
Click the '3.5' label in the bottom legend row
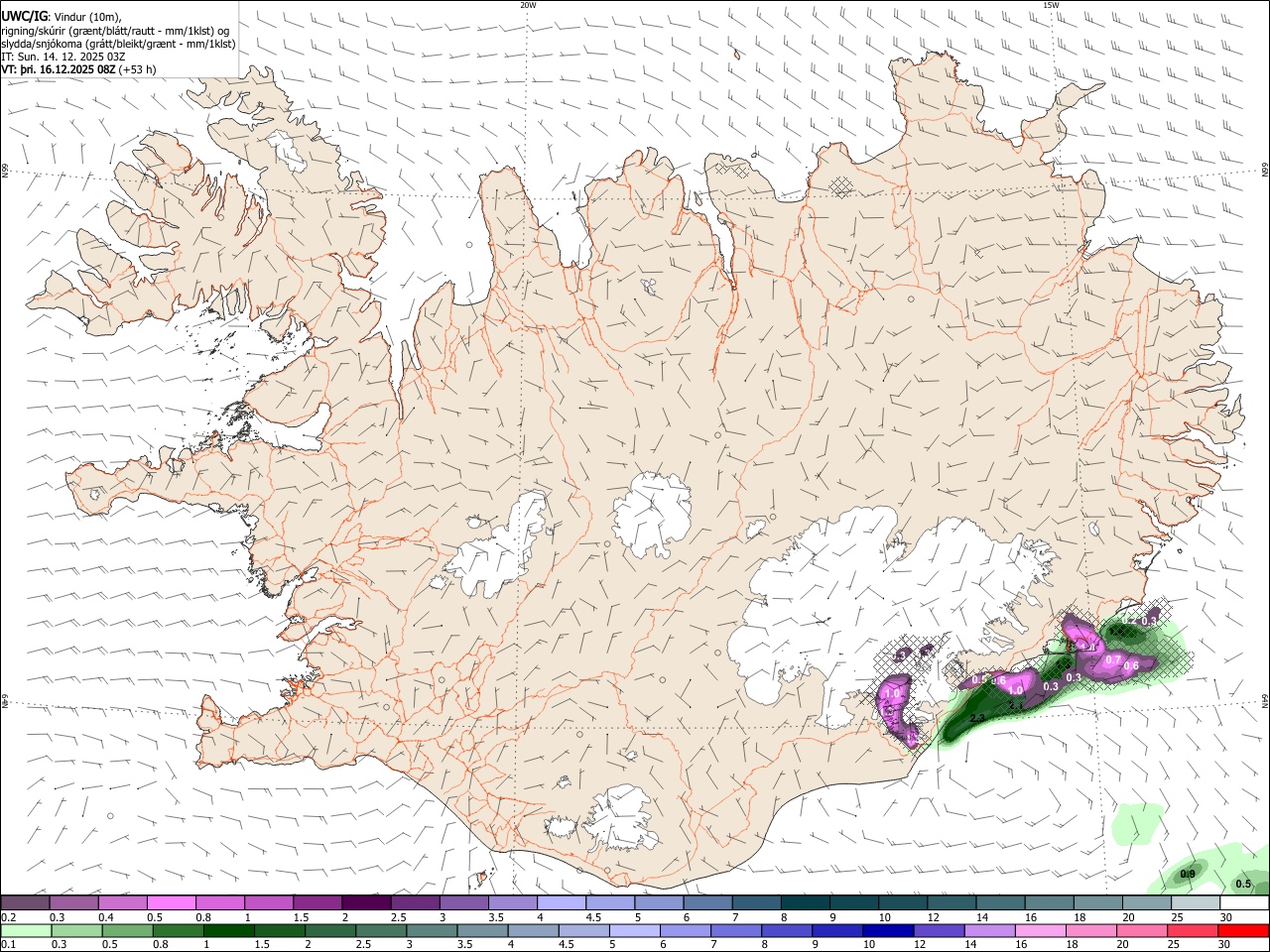tap(464, 946)
